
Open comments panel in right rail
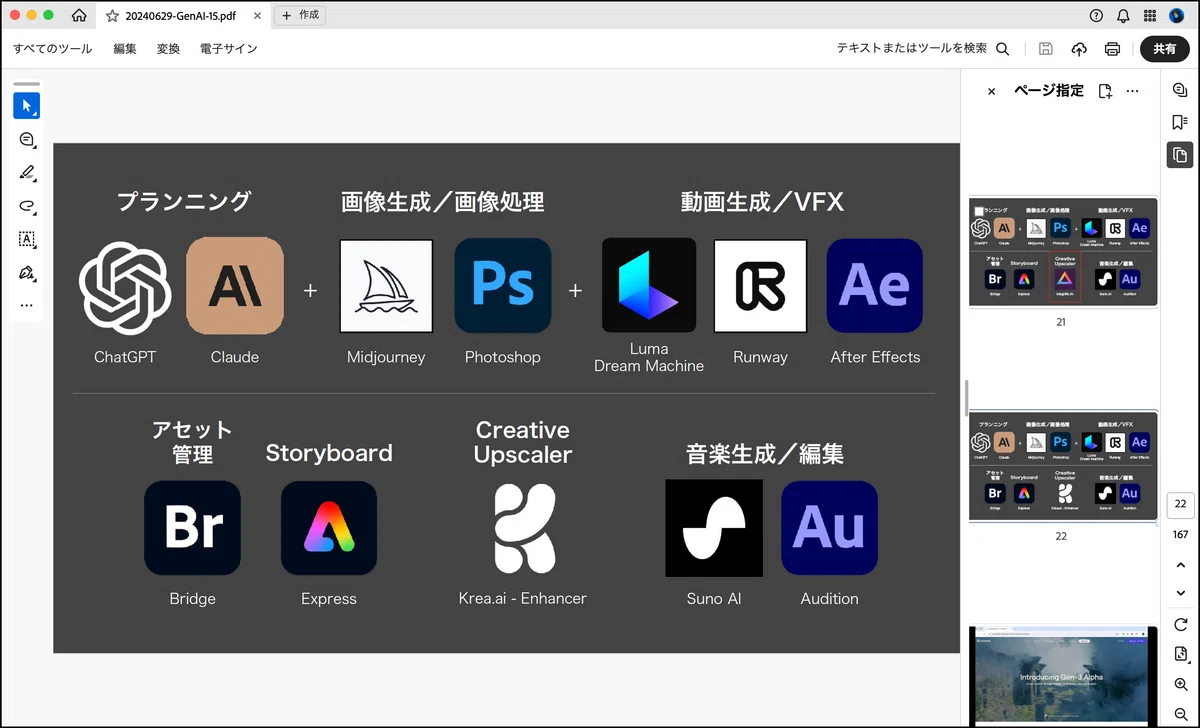point(1180,91)
